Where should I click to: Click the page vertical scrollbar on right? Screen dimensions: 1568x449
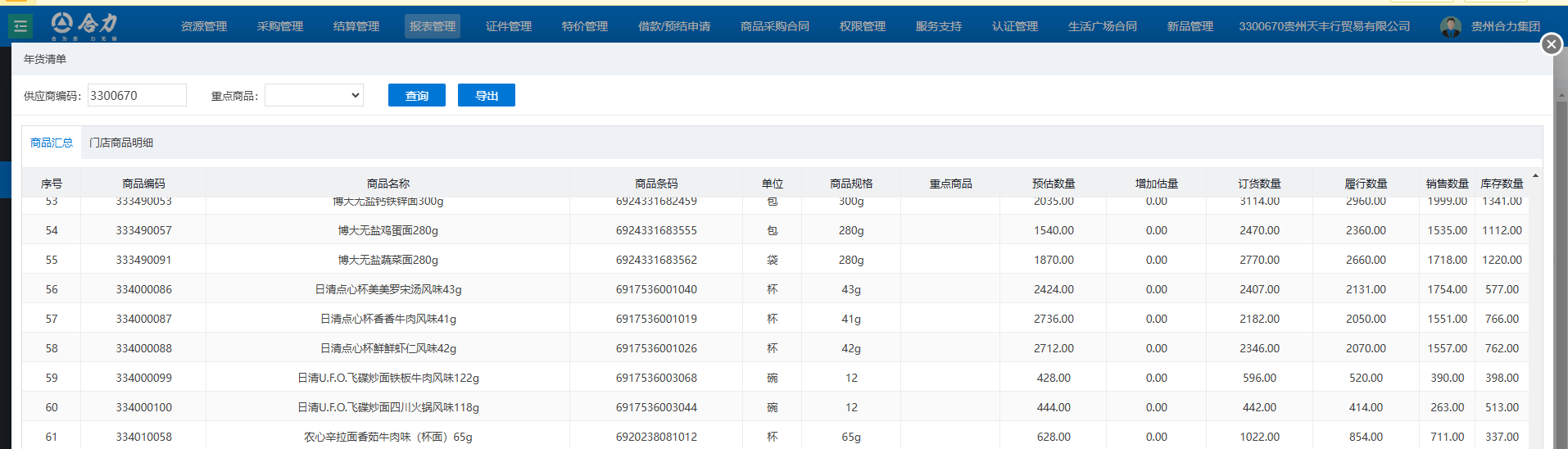click(x=1561, y=246)
